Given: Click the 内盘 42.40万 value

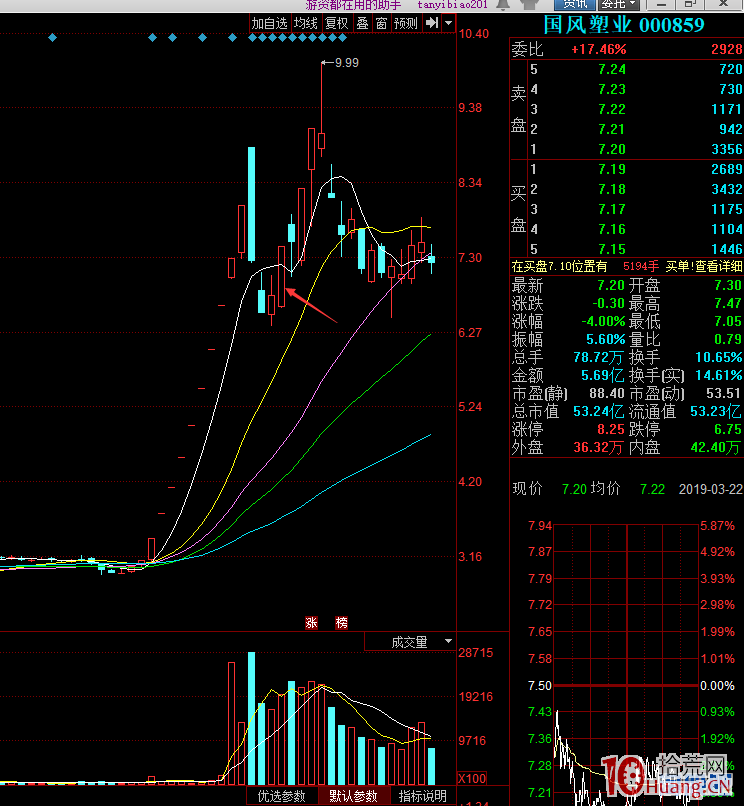Looking at the screenshot, I should tap(716, 447).
